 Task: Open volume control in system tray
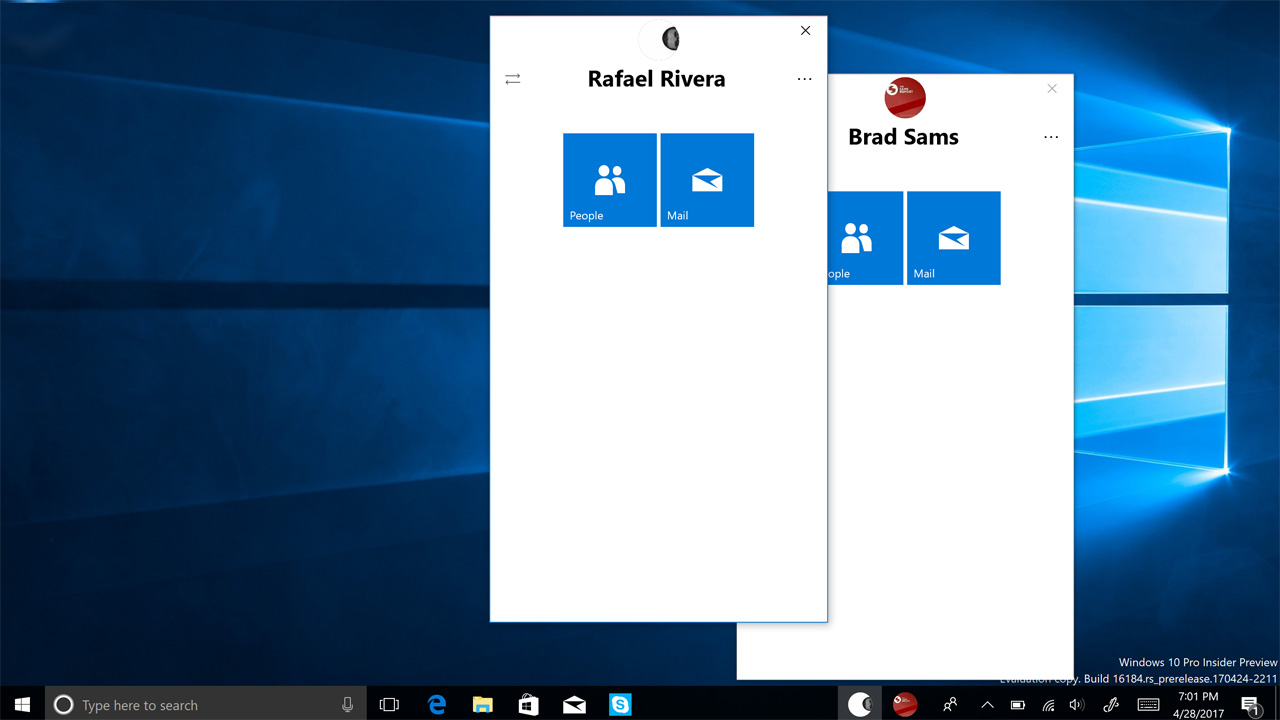[x=1077, y=705]
